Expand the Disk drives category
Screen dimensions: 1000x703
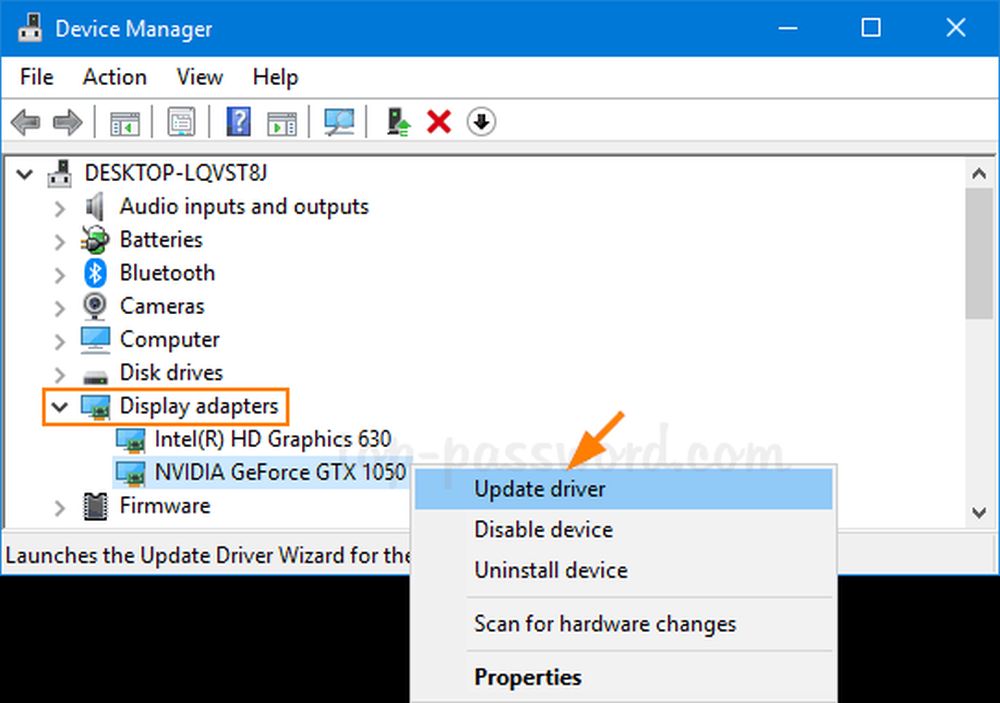59,374
